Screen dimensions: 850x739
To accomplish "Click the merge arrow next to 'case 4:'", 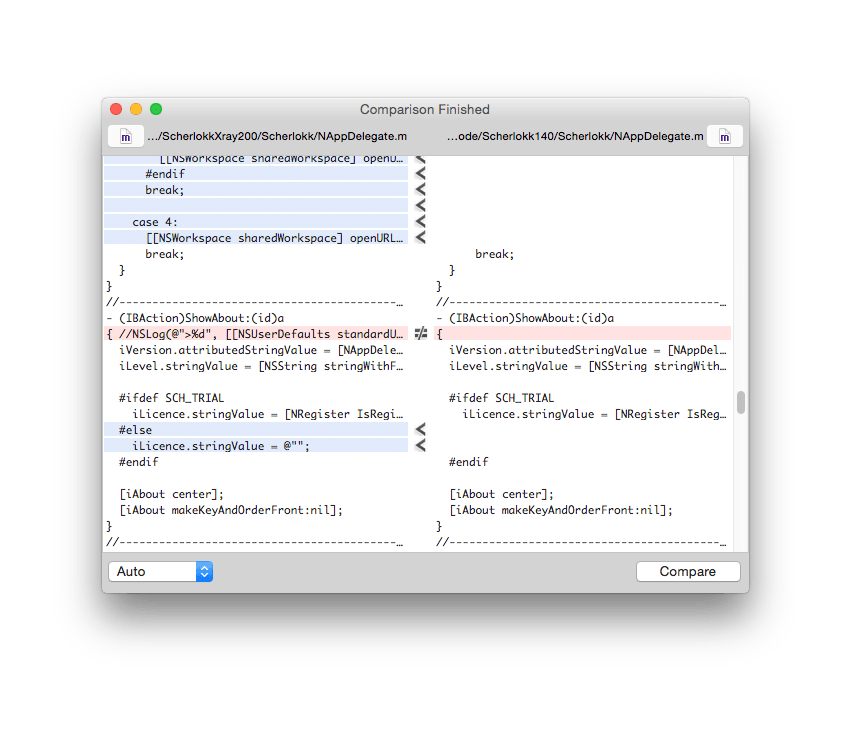I will click(x=421, y=222).
